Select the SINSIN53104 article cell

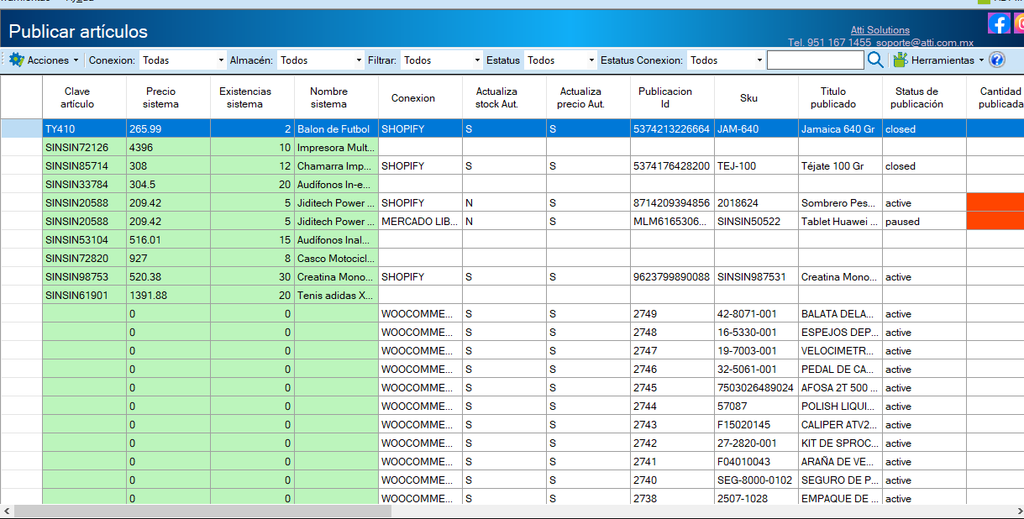point(85,240)
